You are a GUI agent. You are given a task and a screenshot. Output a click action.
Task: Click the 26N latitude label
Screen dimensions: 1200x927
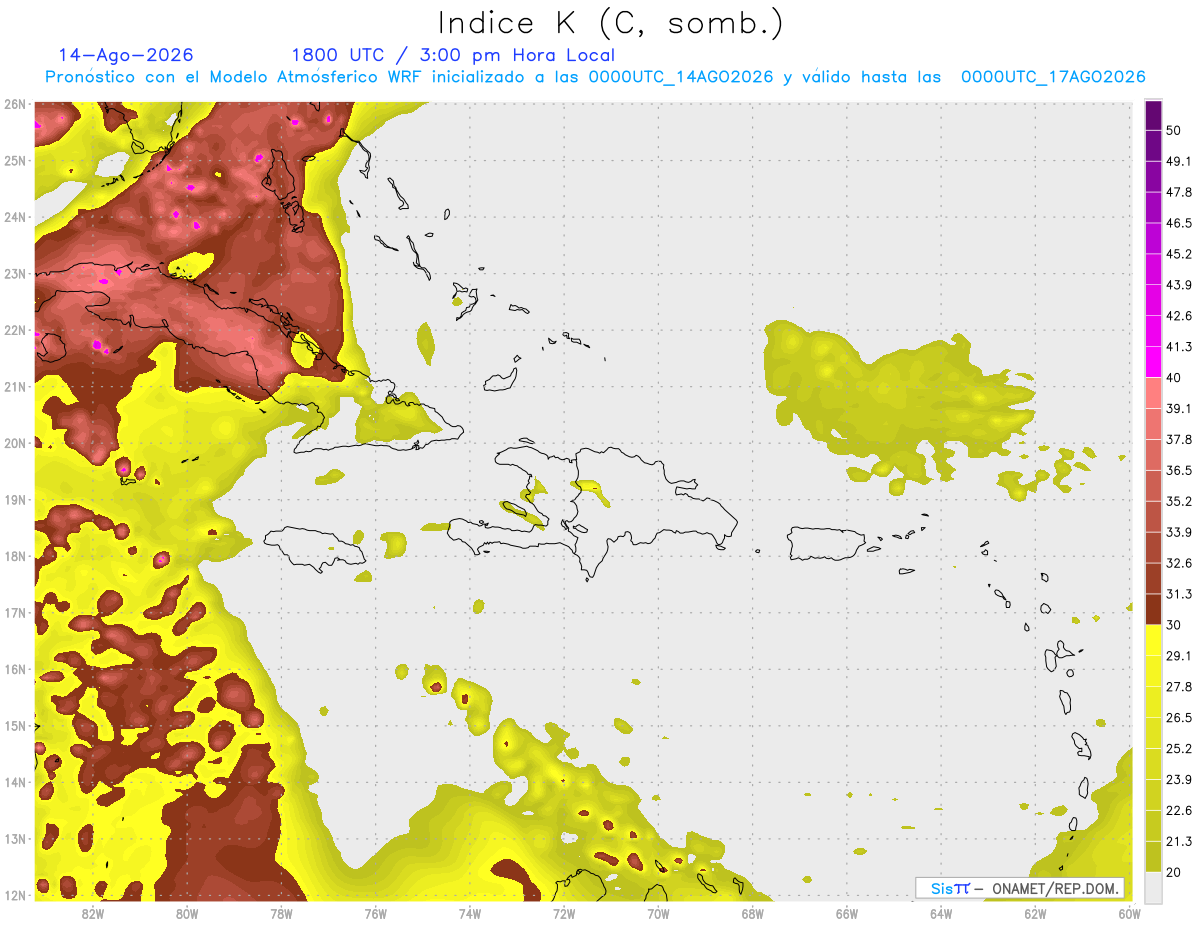click(x=15, y=104)
